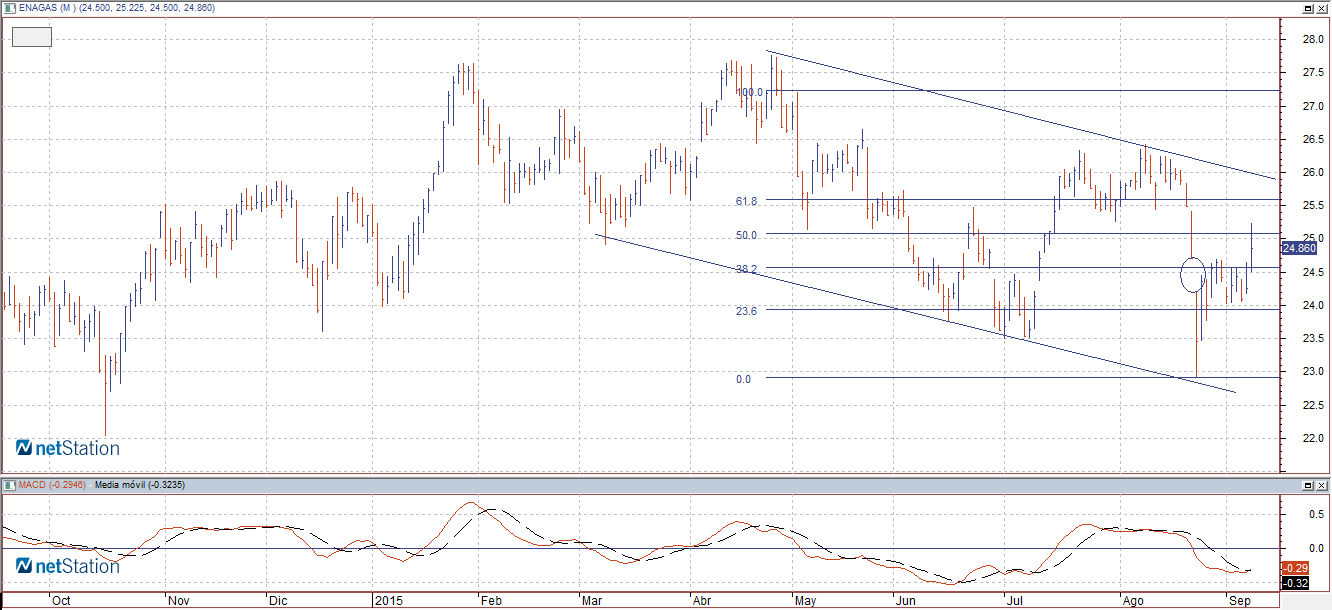Click the netStation logo in price chart

click(67, 447)
